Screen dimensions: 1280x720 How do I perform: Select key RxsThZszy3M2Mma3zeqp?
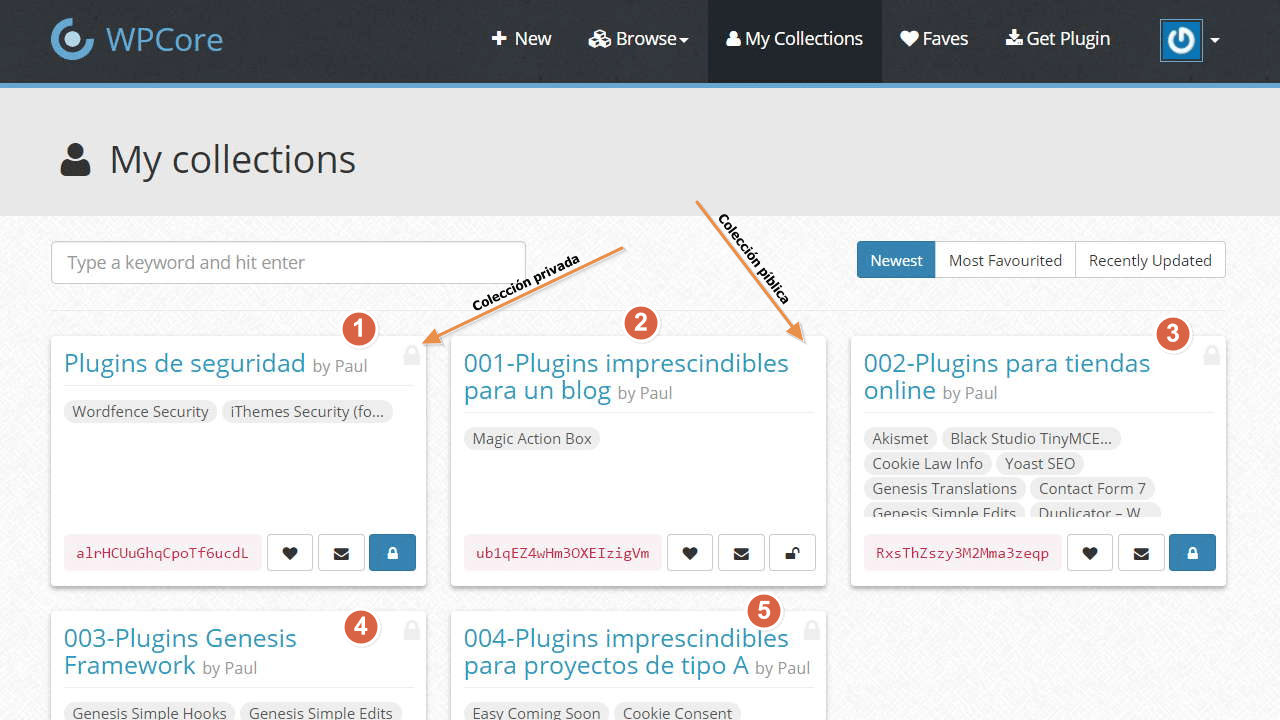pos(962,553)
